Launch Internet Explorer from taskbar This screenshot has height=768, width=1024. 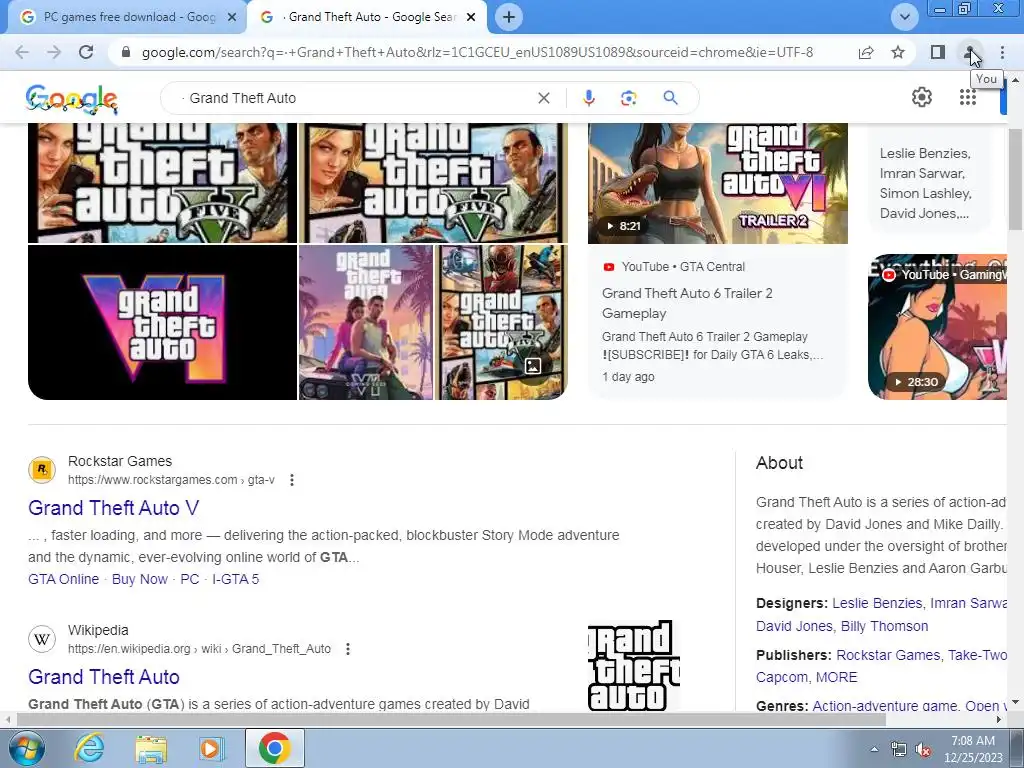coord(89,748)
